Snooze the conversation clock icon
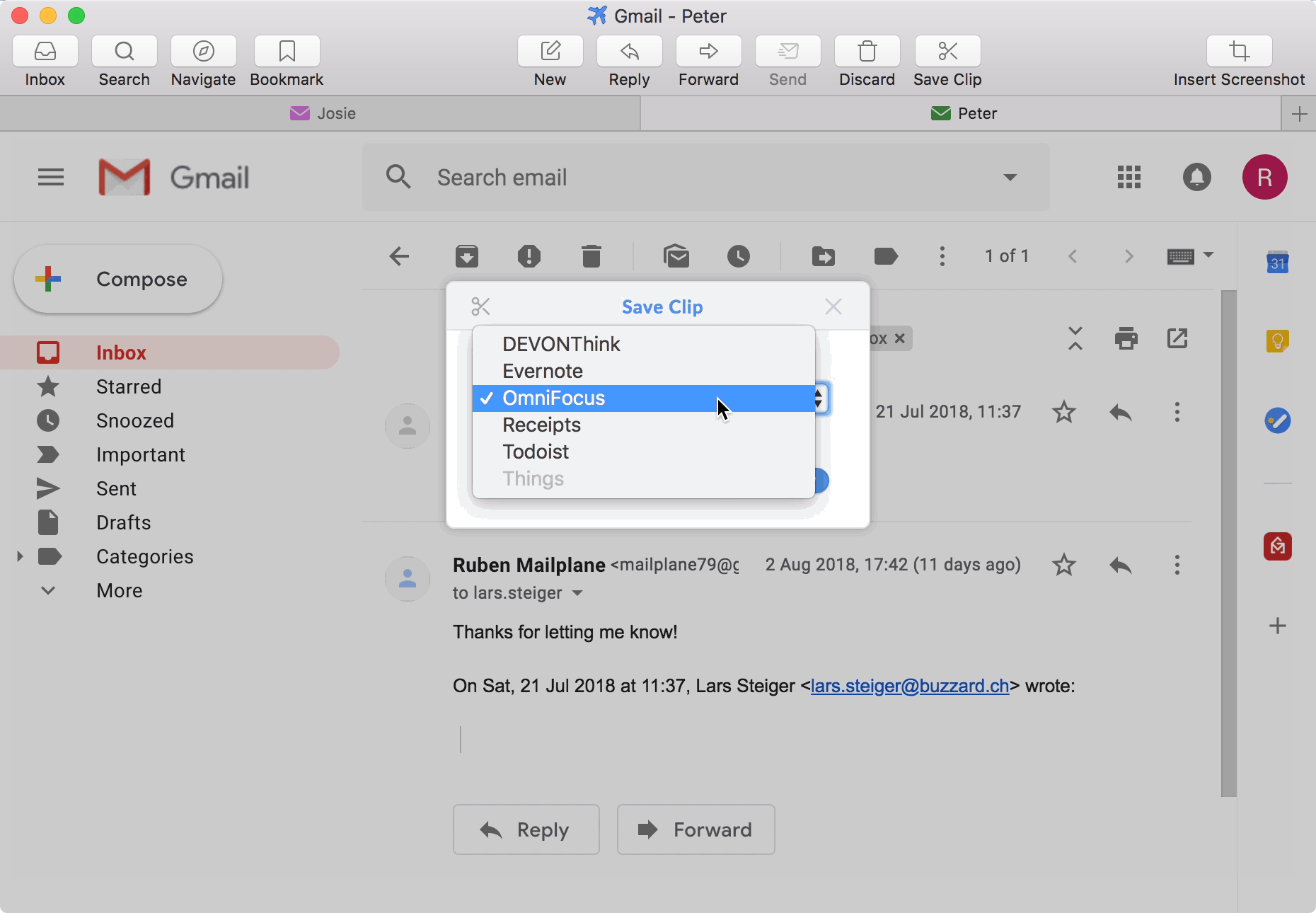1316x913 pixels. pos(739,256)
